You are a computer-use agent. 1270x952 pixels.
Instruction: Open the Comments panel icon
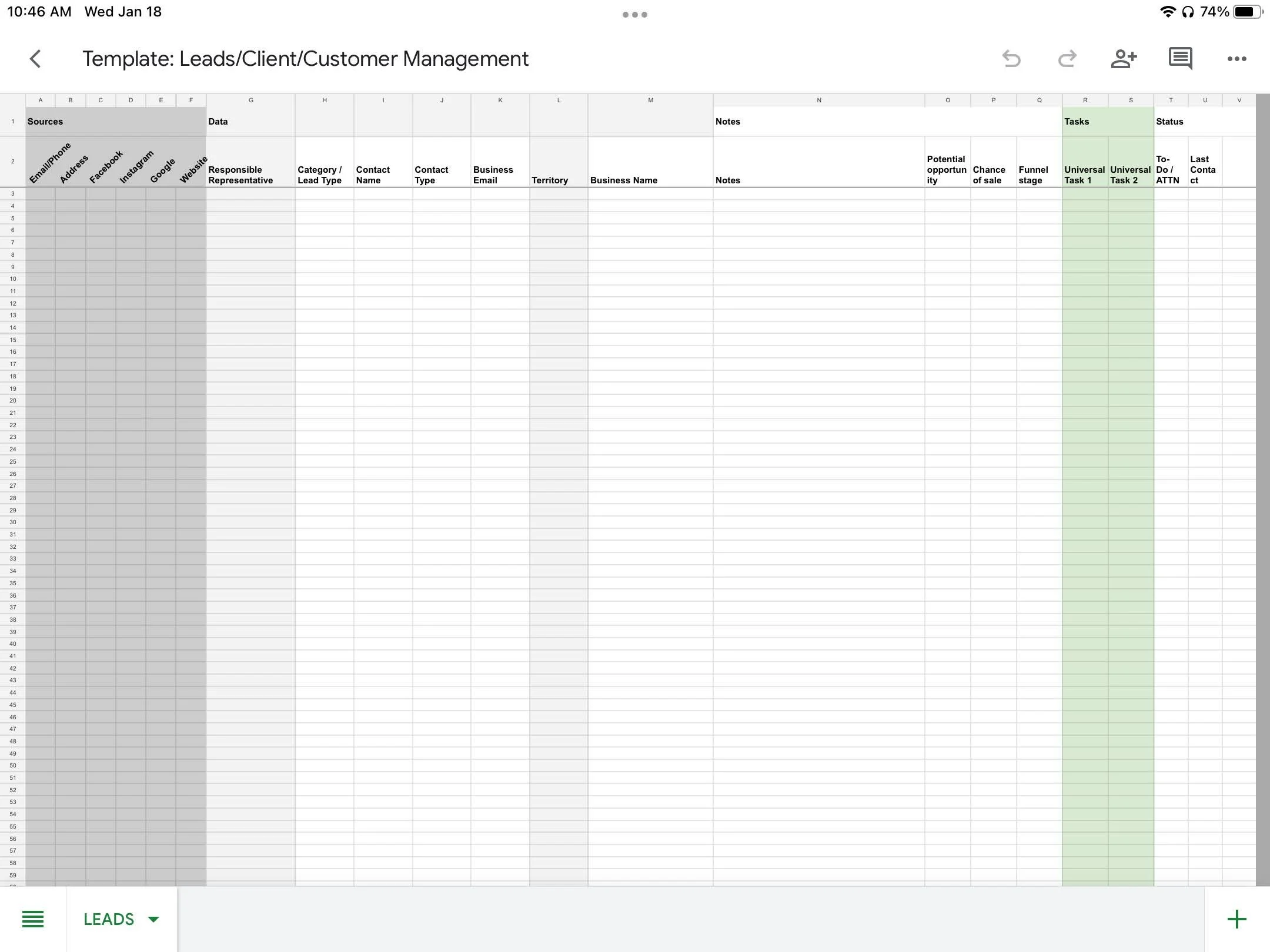pyautogui.click(x=1180, y=58)
